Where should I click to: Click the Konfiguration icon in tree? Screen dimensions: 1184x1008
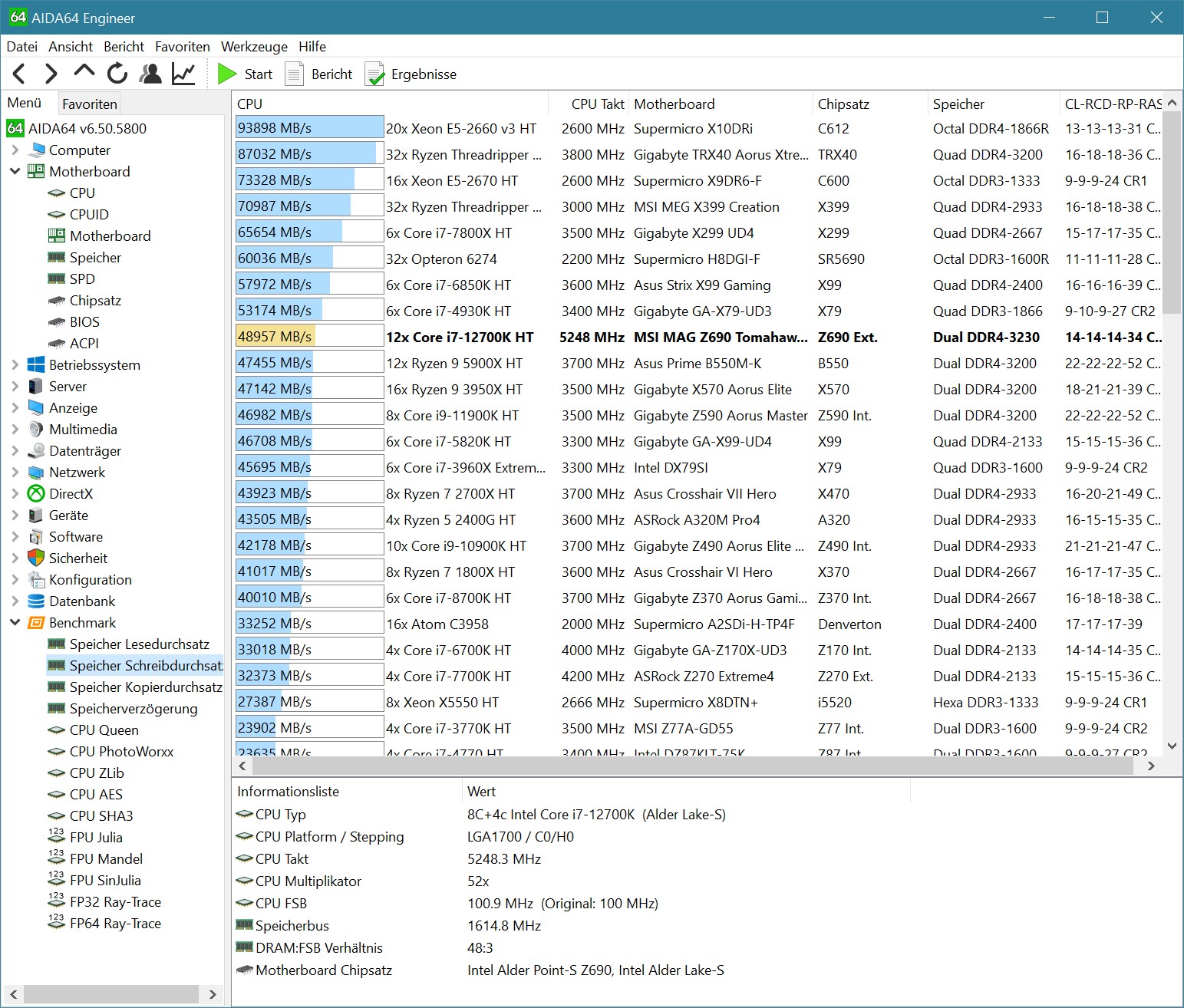tap(36, 579)
